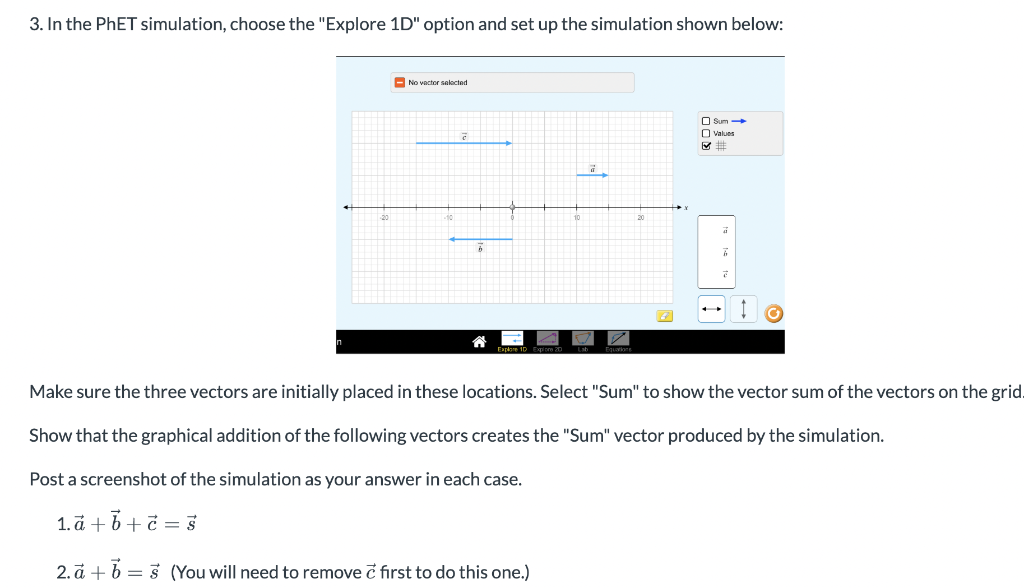Screen dimensions: 1024x588
Task: Select the vertical orientation button
Action: pos(743,309)
